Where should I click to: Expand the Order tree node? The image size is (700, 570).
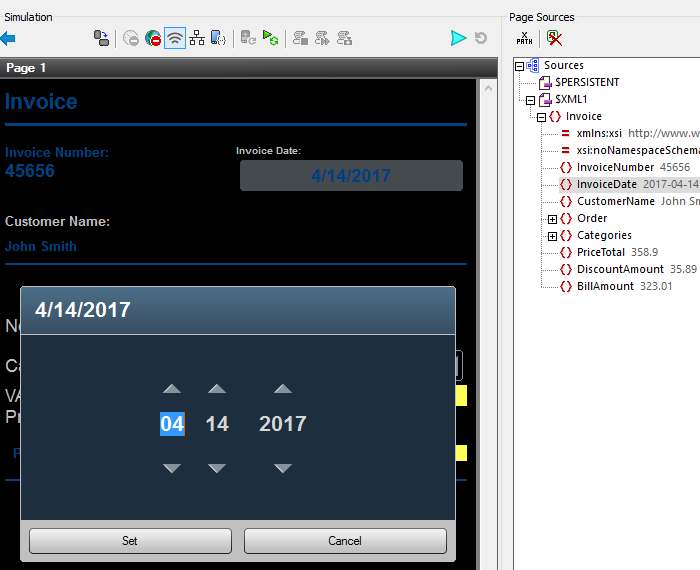coord(552,219)
